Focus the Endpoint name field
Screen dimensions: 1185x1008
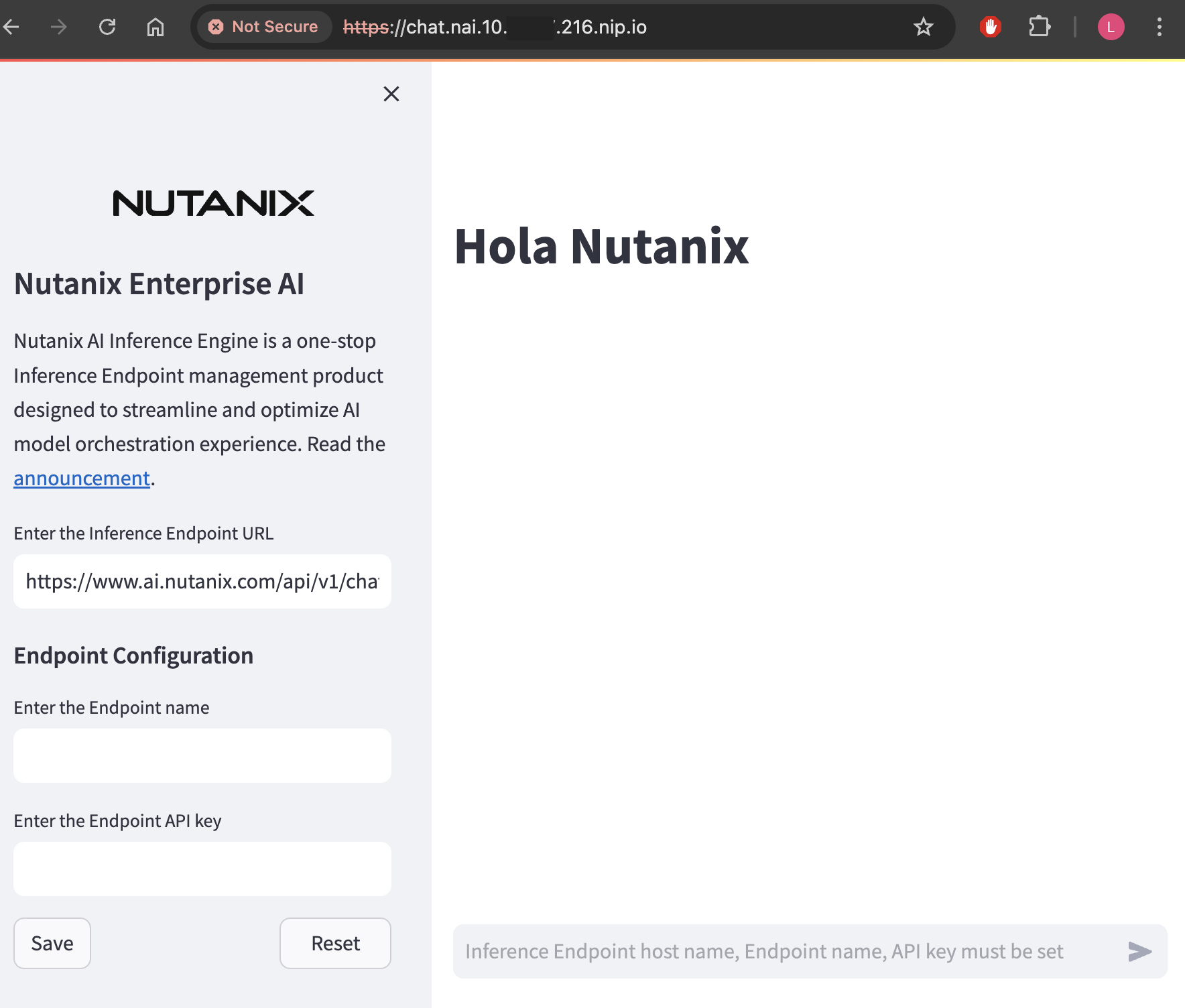(x=202, y=755)
